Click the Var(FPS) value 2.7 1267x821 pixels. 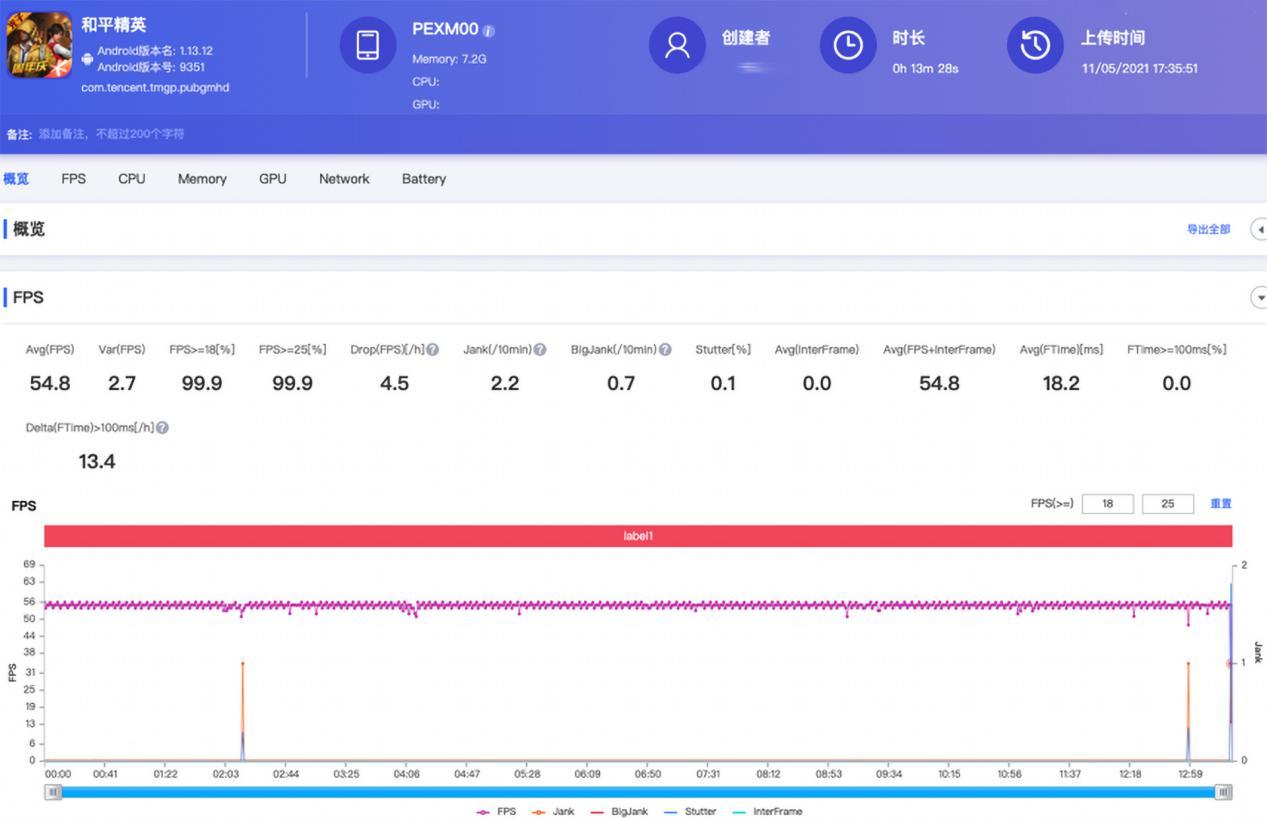(122, 383)
